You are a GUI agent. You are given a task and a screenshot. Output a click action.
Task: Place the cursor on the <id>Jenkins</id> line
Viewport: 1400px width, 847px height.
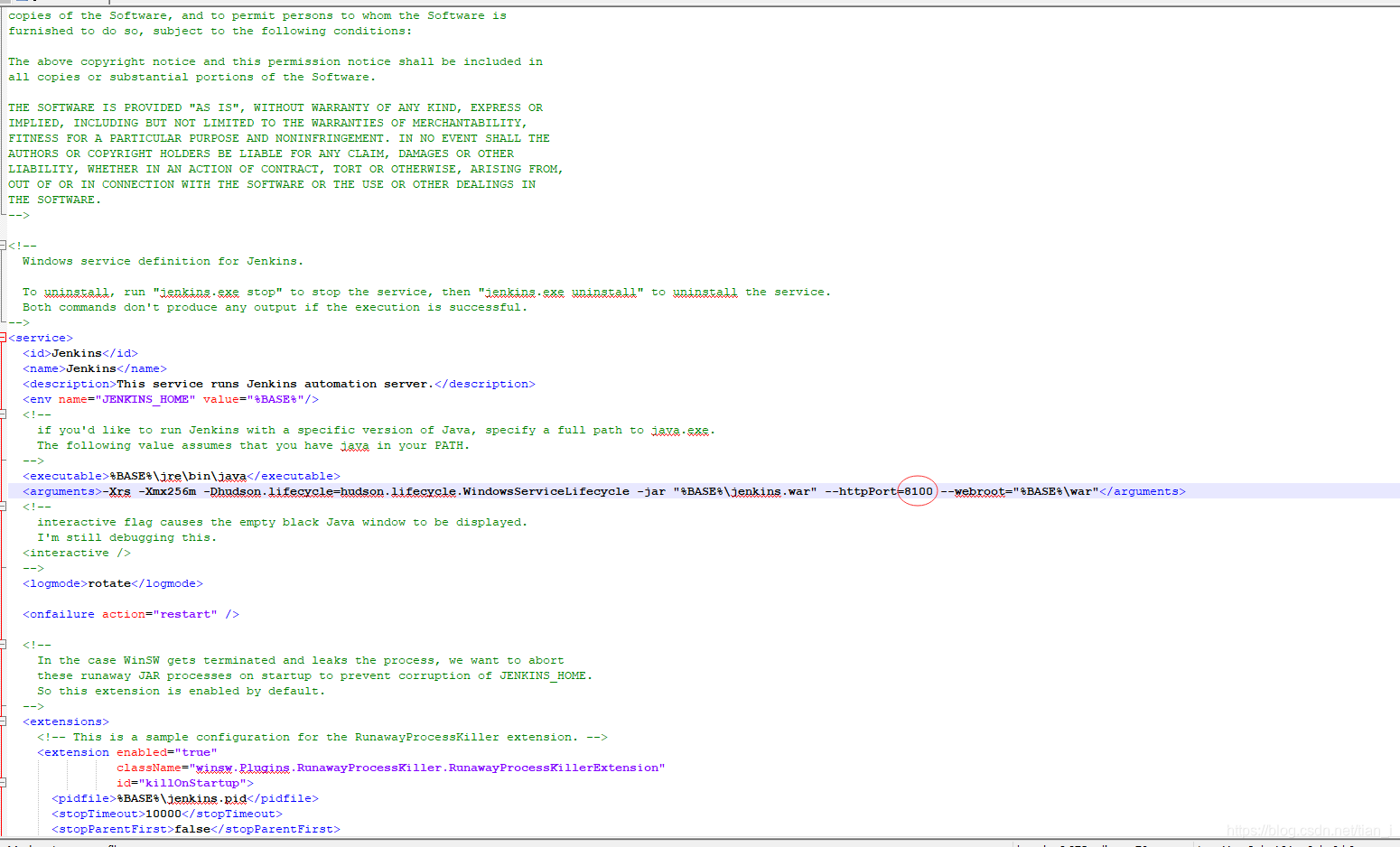[80, 353]
